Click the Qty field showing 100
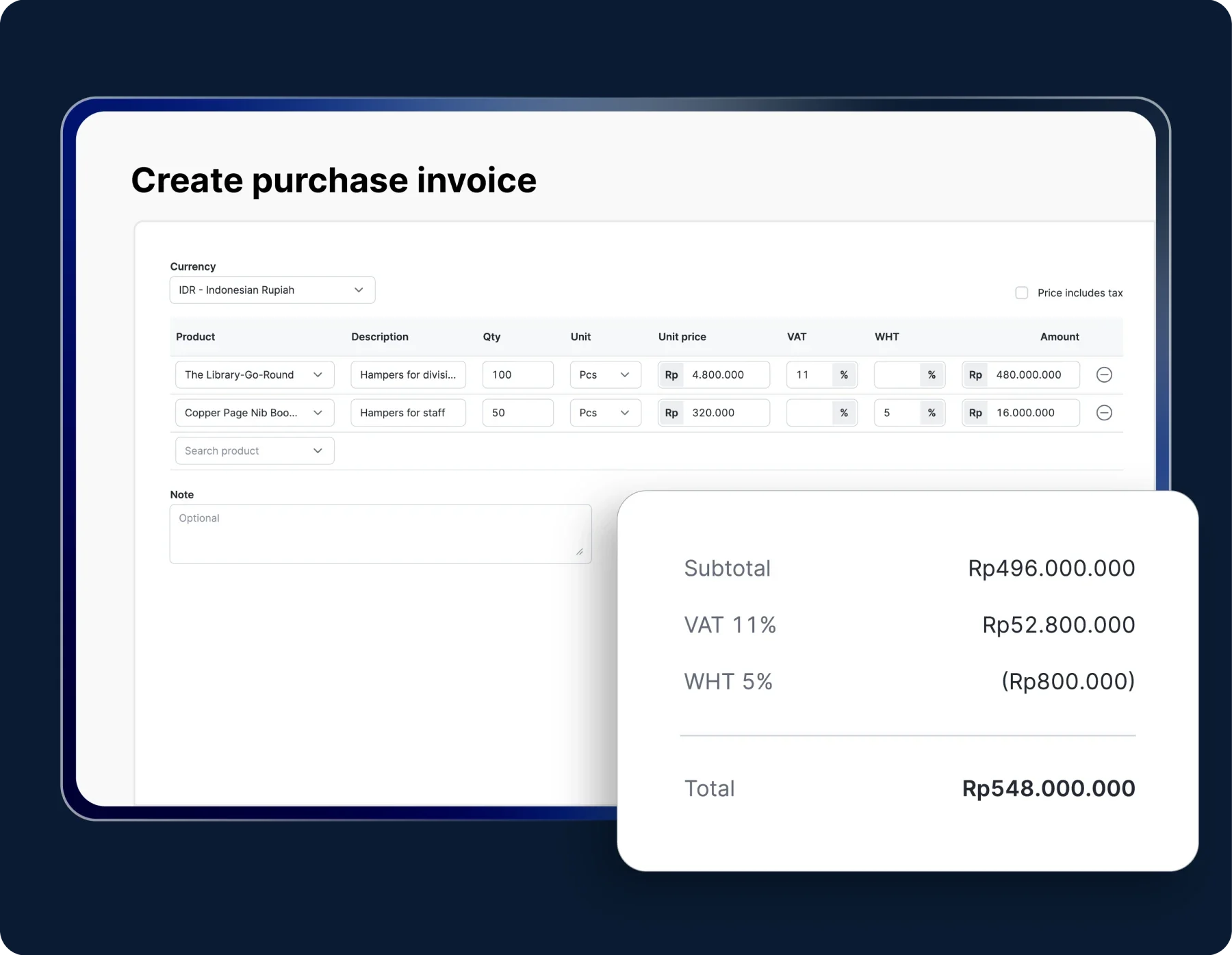This screenshot has height=955, width=1232. (517, 375)
